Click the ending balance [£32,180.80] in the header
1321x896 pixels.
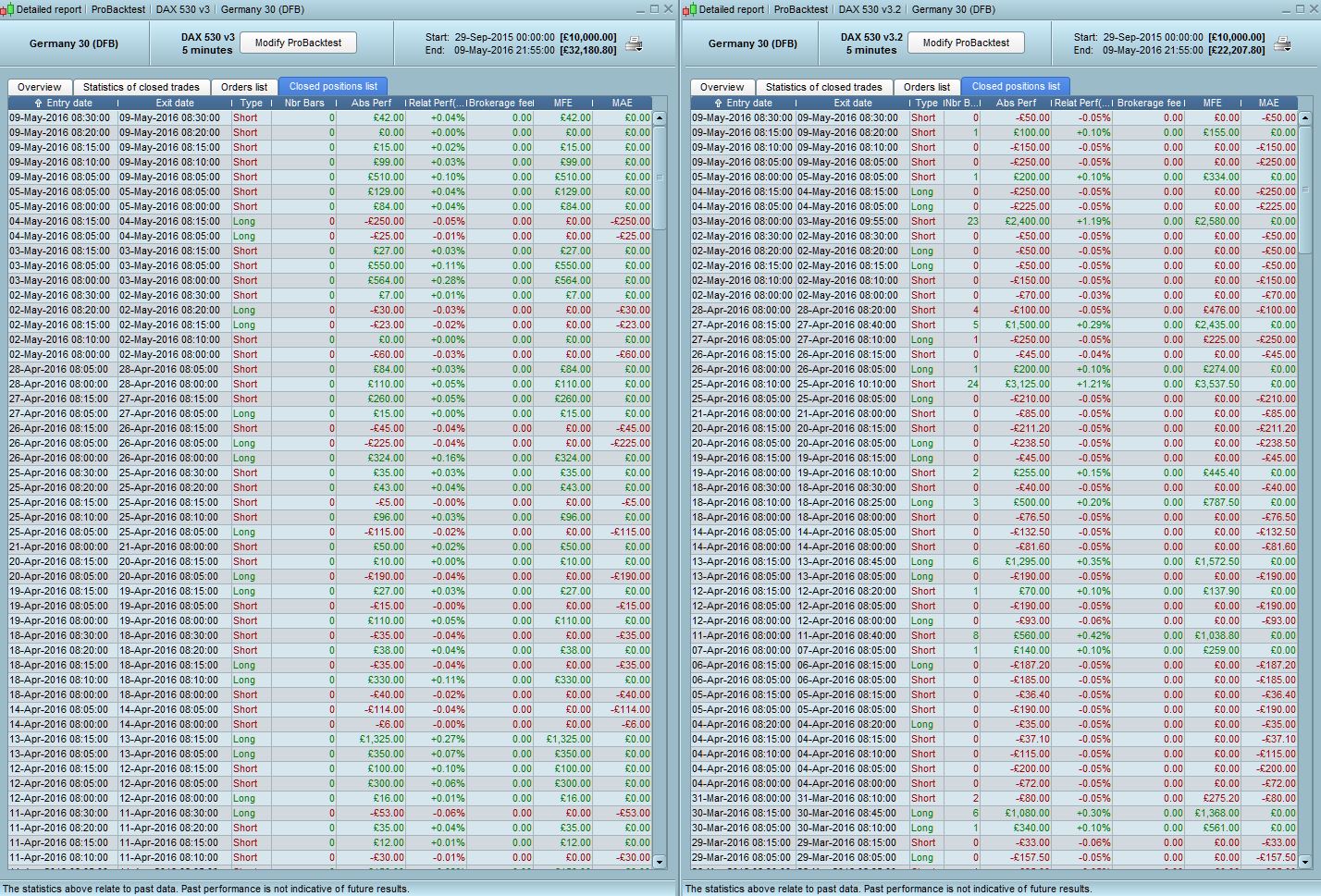588,50
